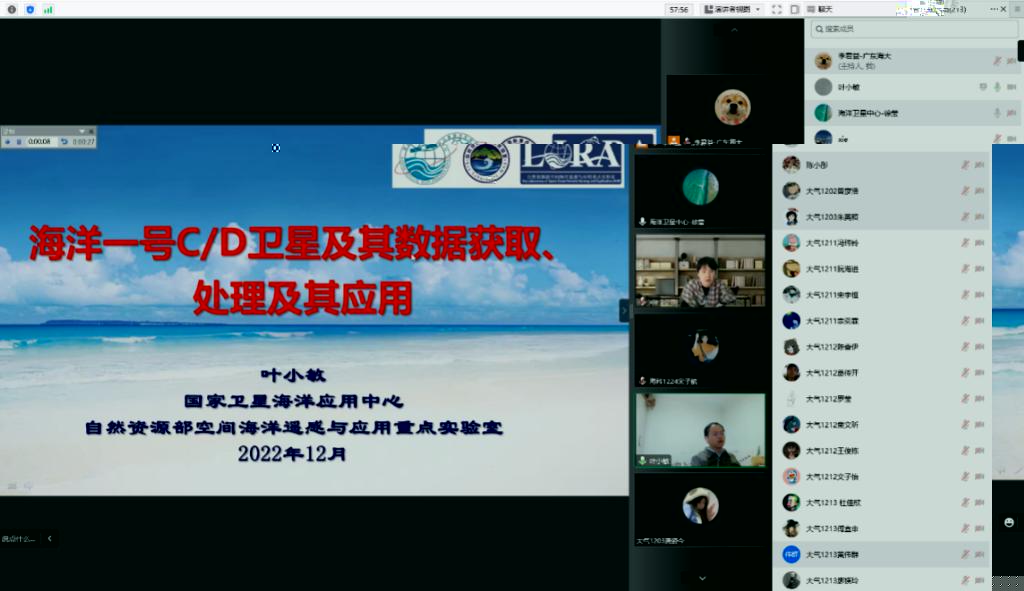This screenshot has width=1024, height=591.
Task: Check the green network signal icon
Action: pyautogui.click(x=48, y=9)
